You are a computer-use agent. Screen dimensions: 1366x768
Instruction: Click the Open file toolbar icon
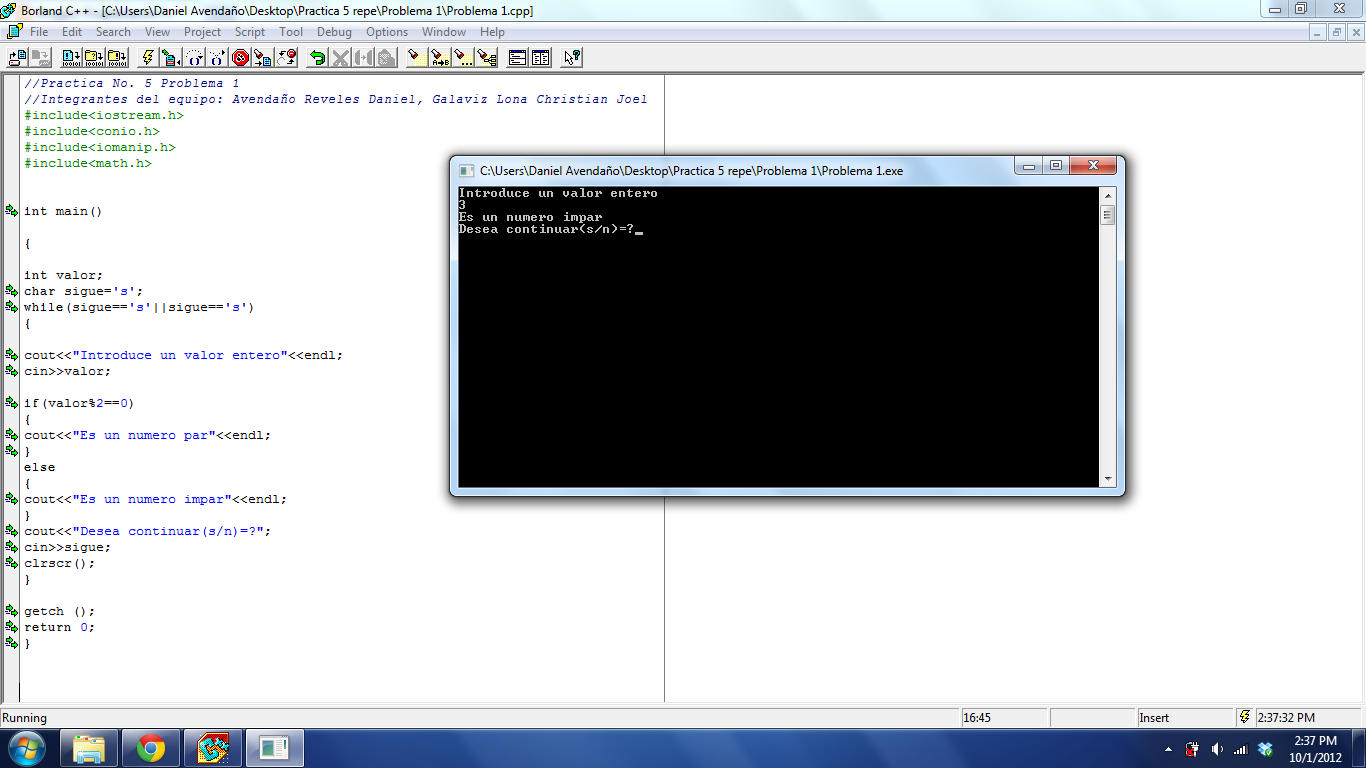point(18,58)
